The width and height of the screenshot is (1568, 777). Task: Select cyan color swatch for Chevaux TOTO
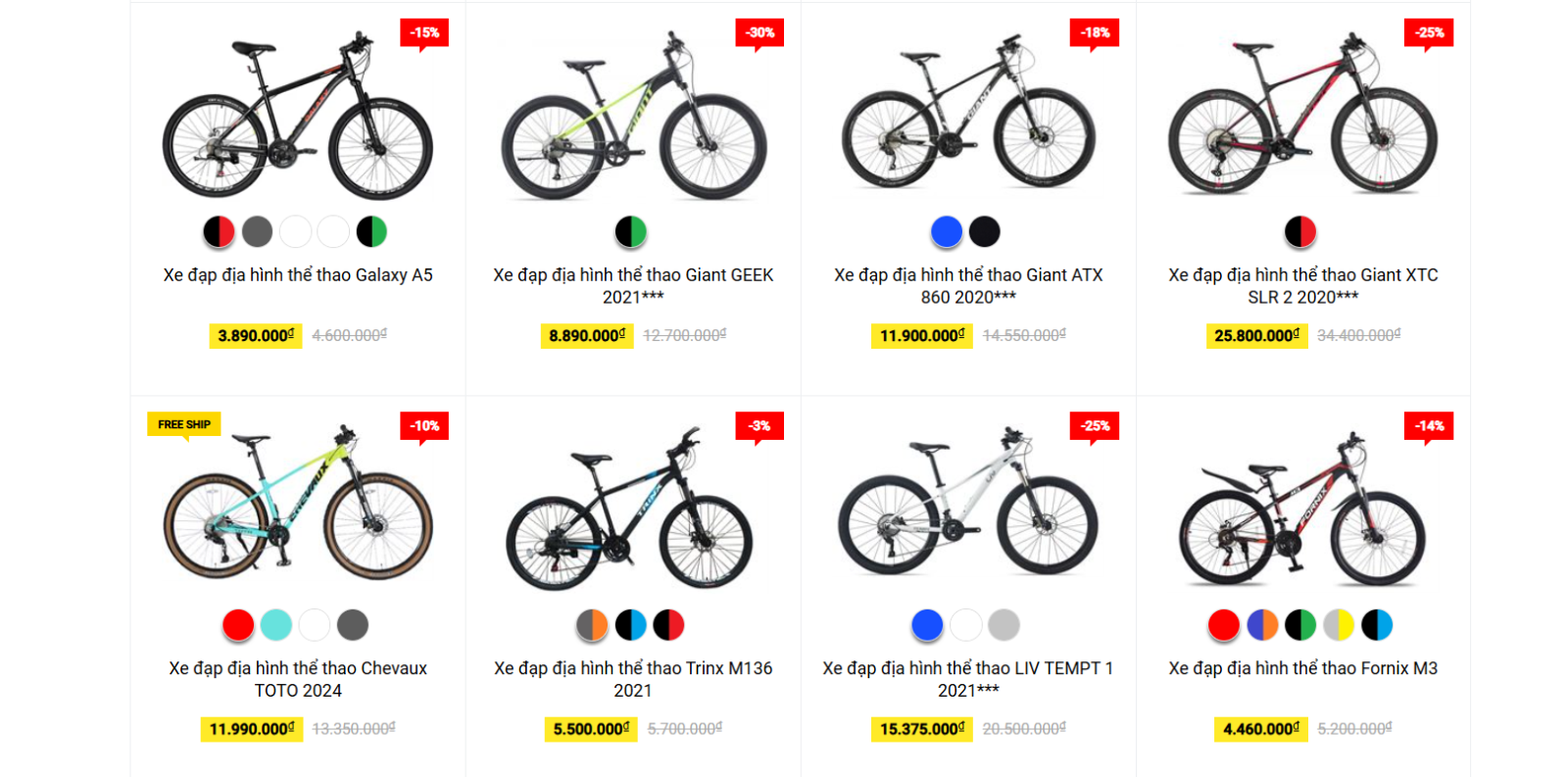276,625
